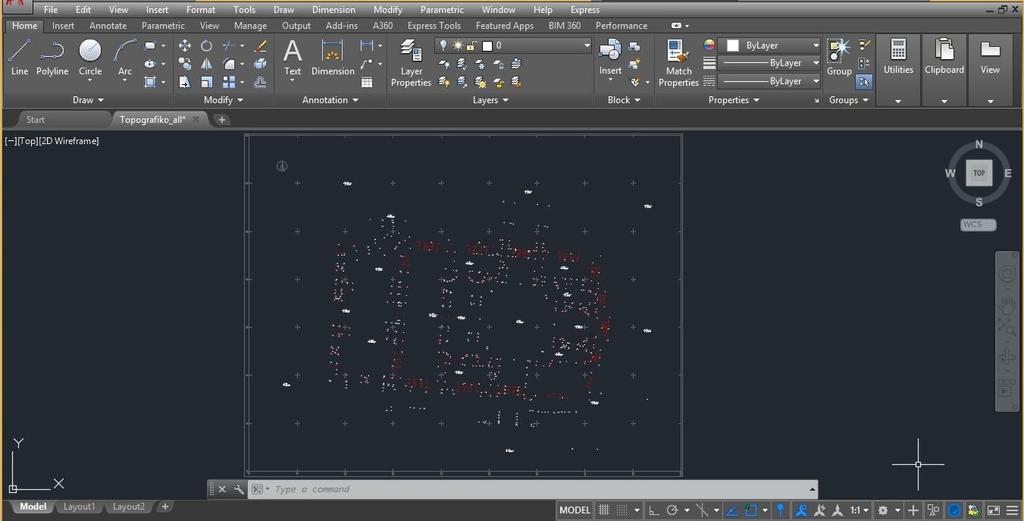The image size is (1024, 521).
Task: Click the Erase tool icon
Action: (x=261, y=46)
